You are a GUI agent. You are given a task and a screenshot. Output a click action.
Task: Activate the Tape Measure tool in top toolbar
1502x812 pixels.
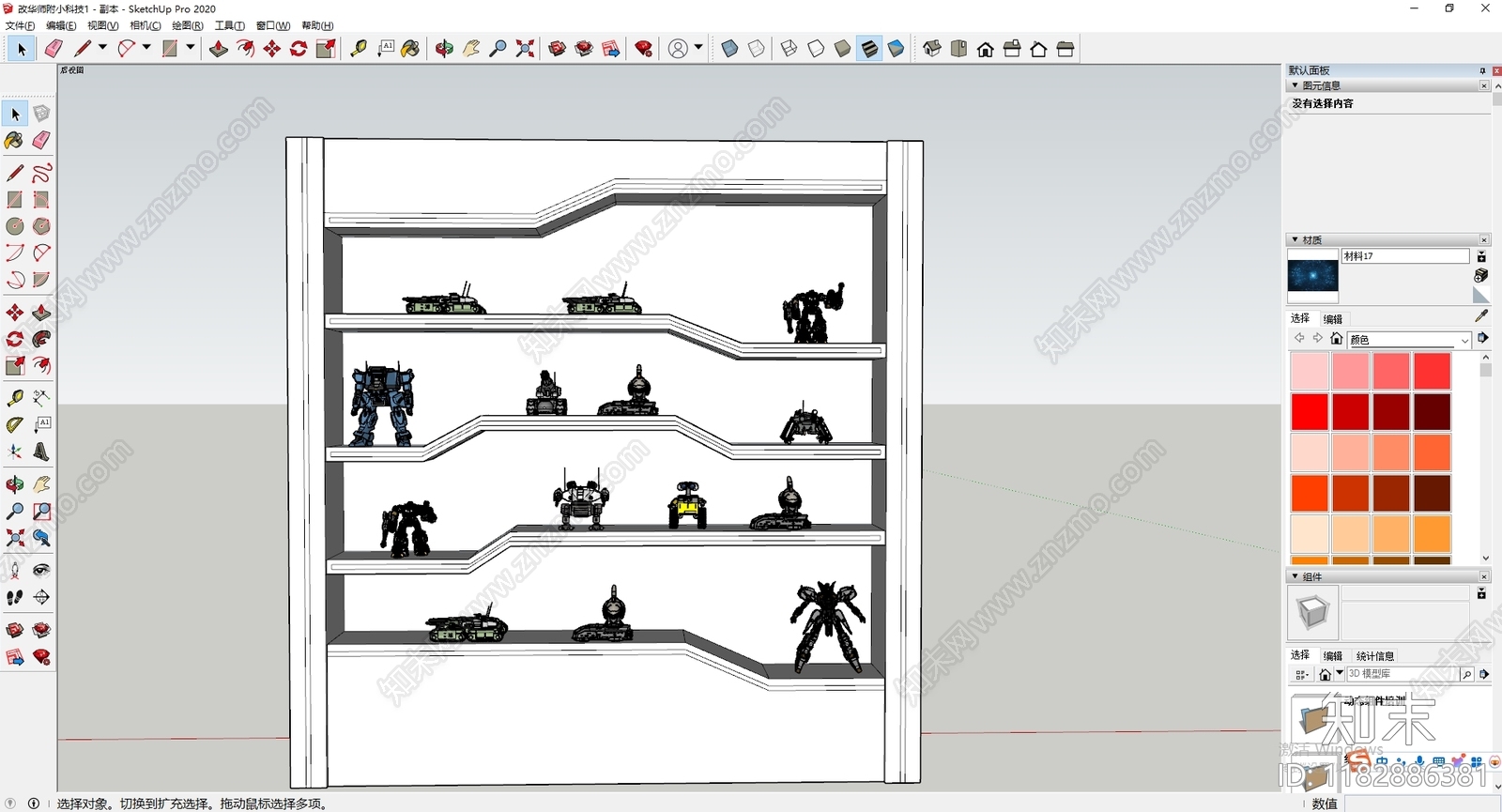coord(359,49)
